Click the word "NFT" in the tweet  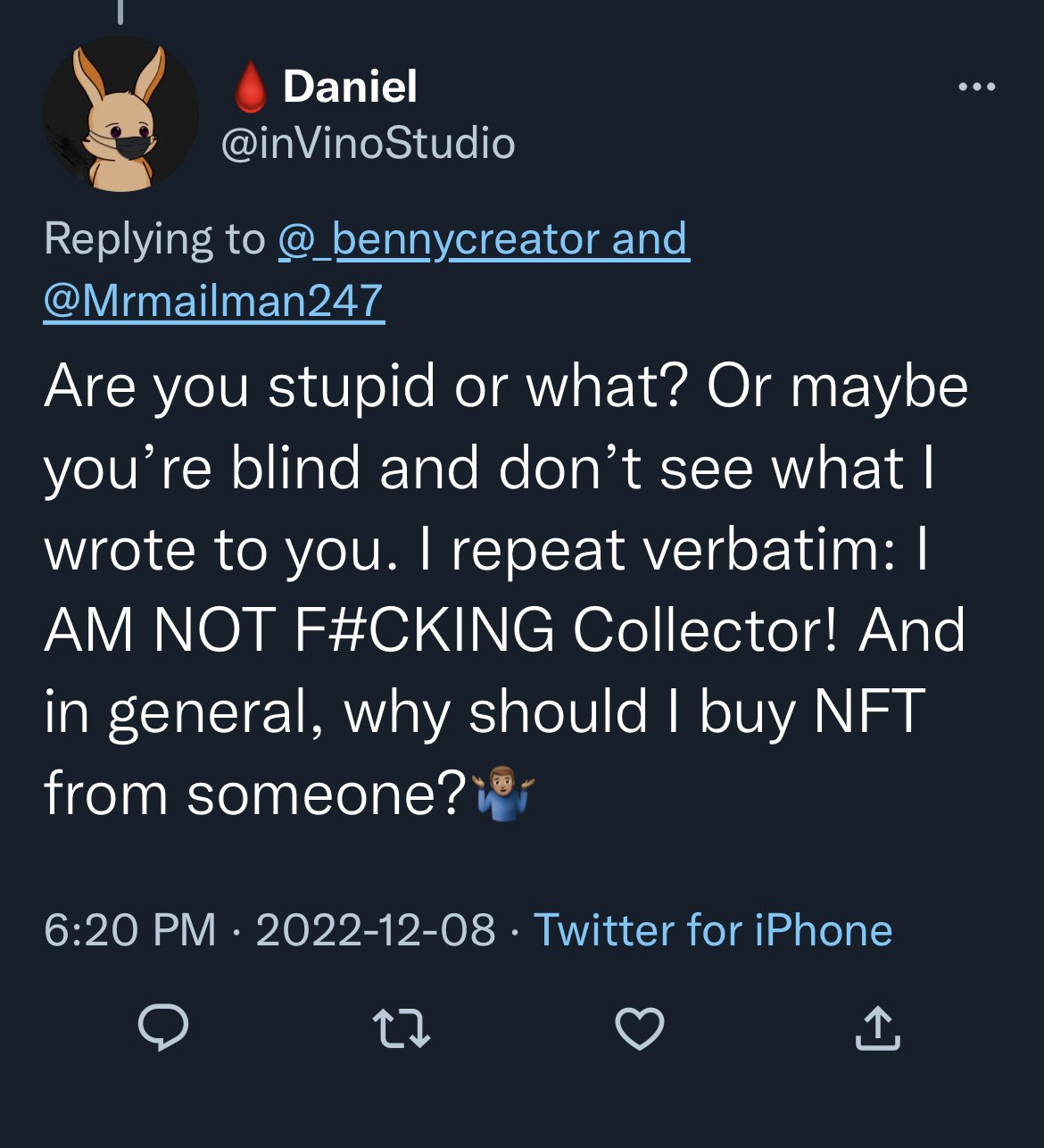tap(869, 712)
